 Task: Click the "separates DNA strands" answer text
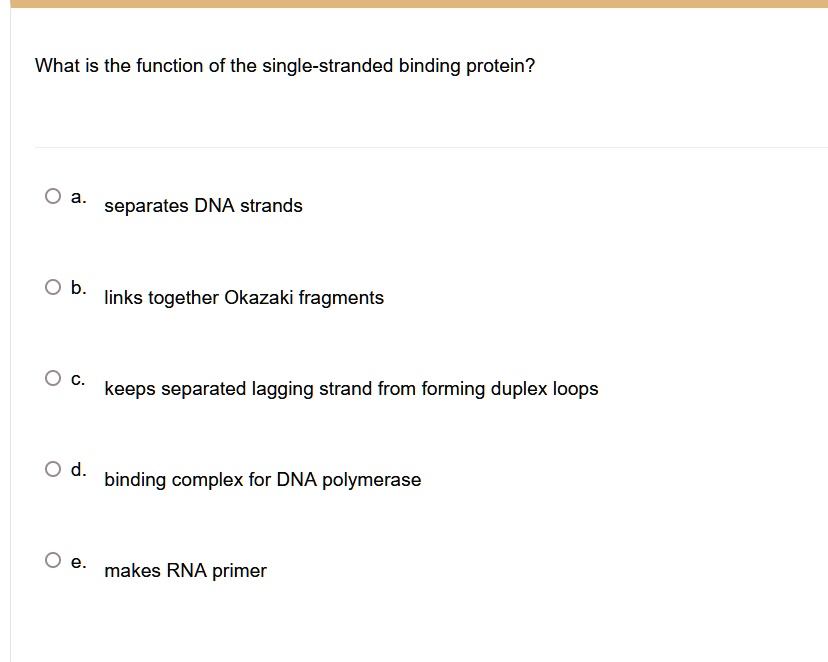pos(203,206)
